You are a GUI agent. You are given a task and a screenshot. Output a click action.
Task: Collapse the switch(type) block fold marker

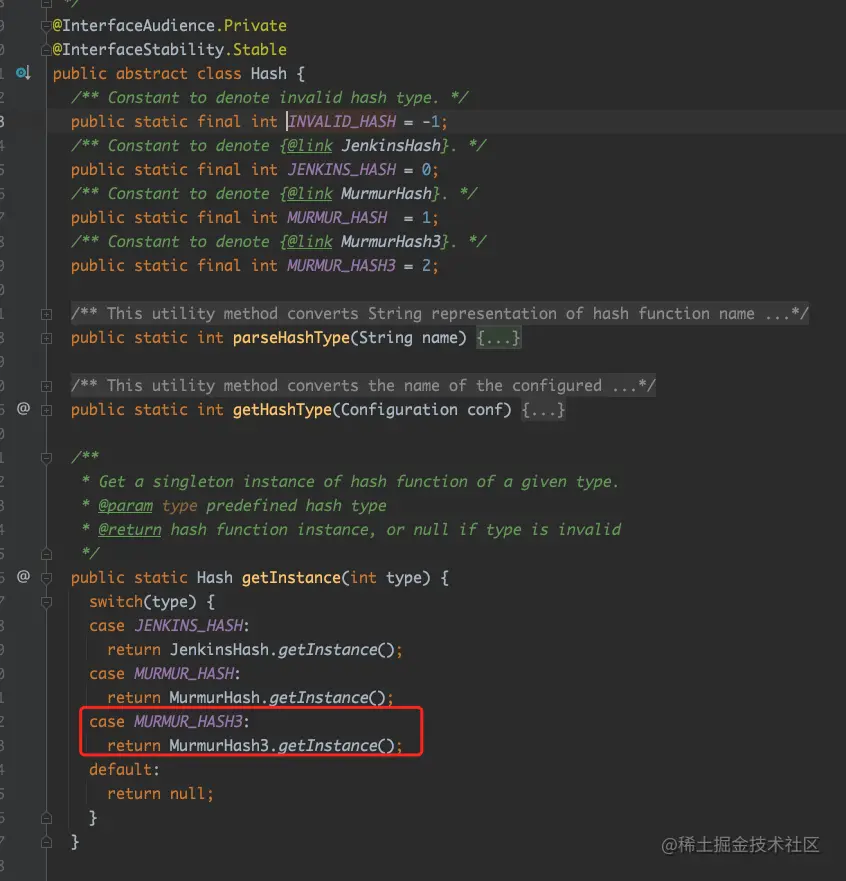(x=47, y=602)
